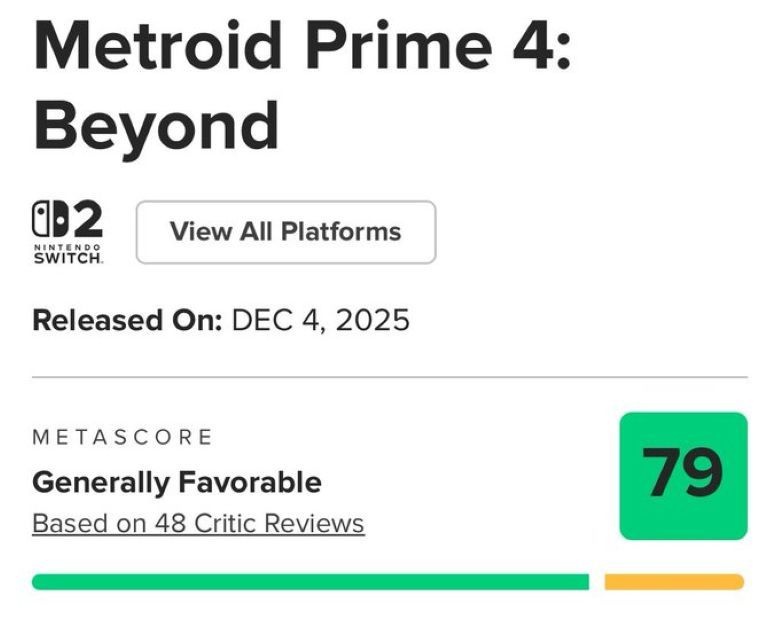Open the Based on 48 Critic Reviews link
The image size is (780, 617).
click(198, 523)
